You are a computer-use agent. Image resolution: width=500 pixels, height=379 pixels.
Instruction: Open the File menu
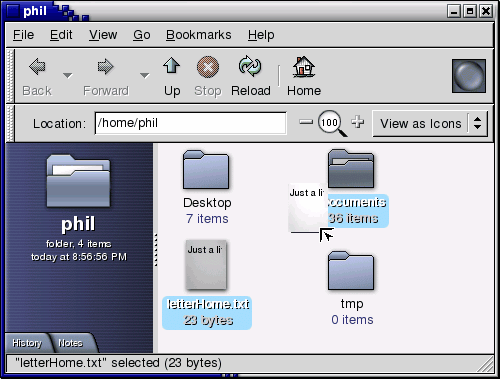click(x=23, y=35)
